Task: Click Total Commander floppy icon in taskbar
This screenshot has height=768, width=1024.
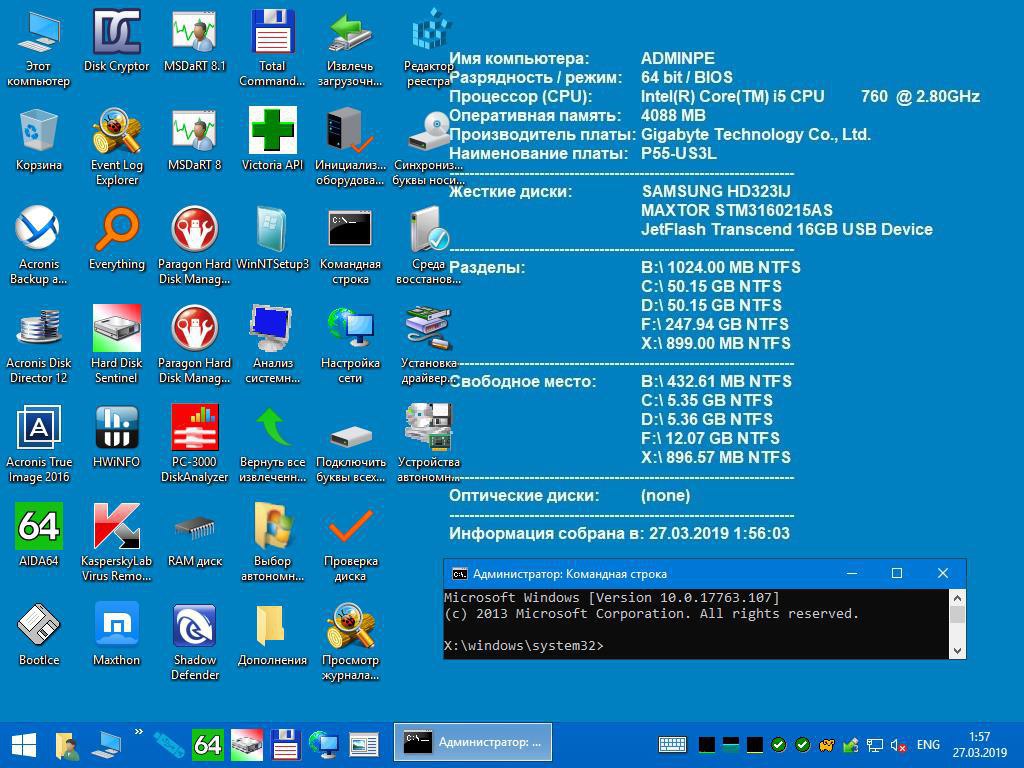Action: pos(285,744)
